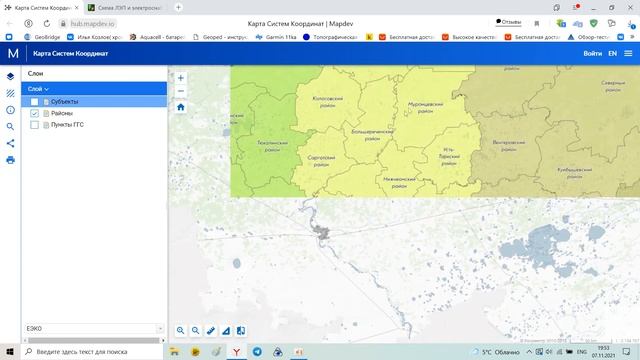Open the Layers panel icon in sidebar
The height and width of the screenshot is (360, 640).
(x=11, y=76)
